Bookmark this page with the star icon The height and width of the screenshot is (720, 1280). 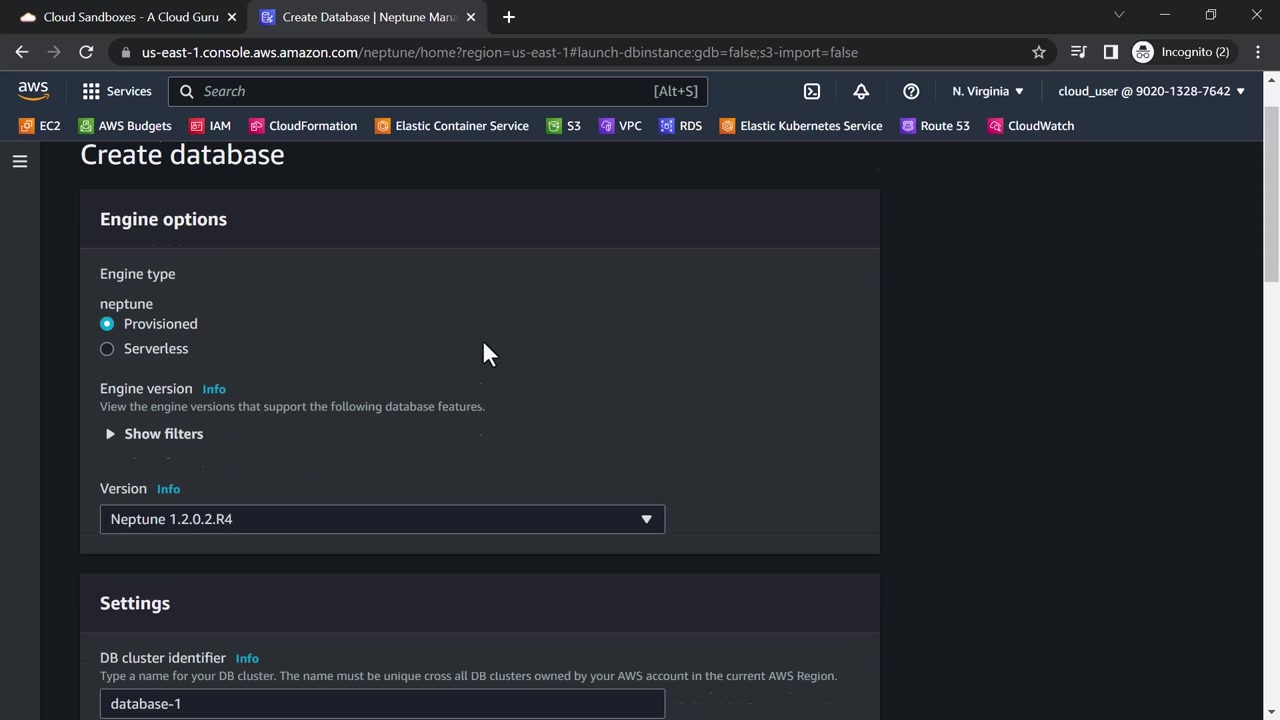coord(1039,52)
